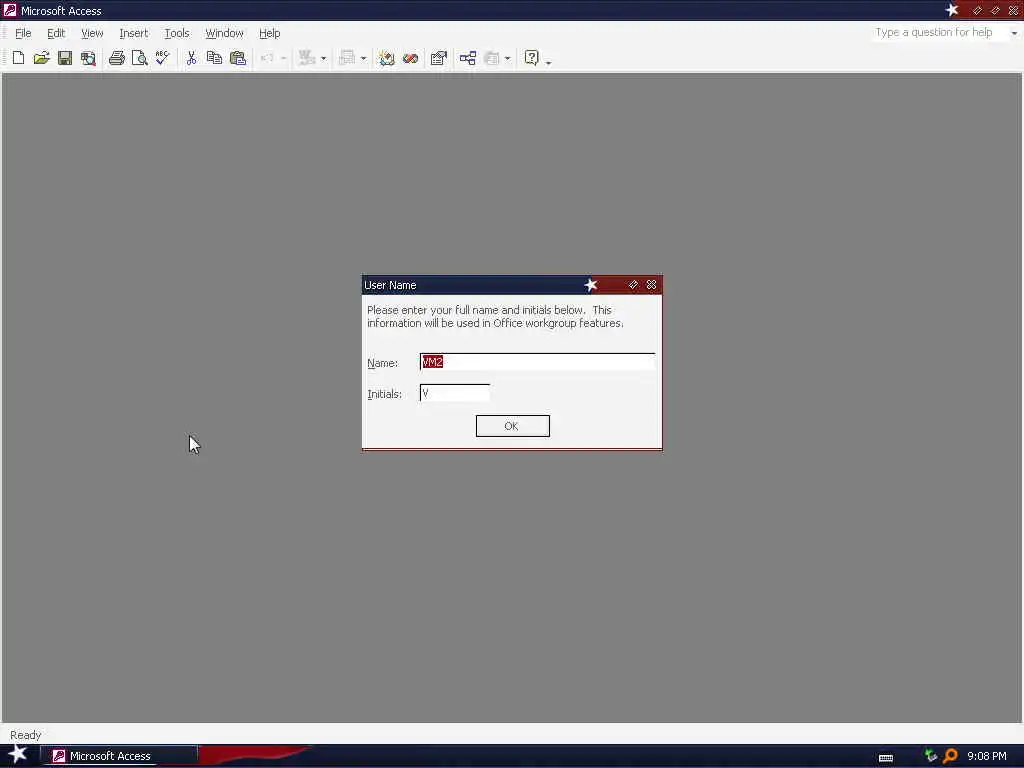
Task: Click the 'Please enter your full name' message
Action: [496, 317]
